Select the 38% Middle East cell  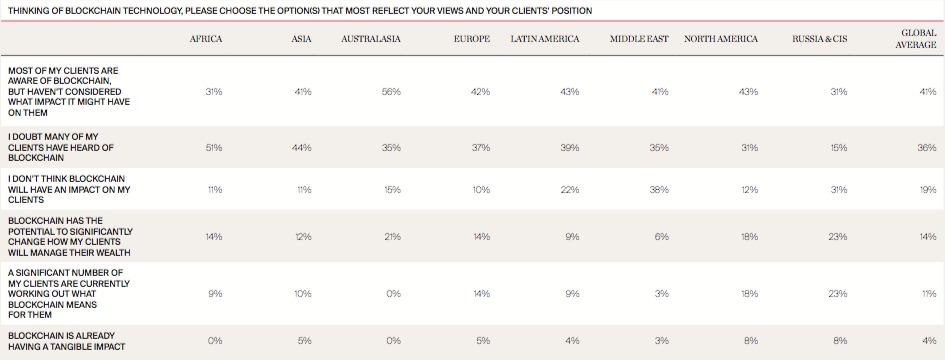pyautogui.click(x=659, y=189)
